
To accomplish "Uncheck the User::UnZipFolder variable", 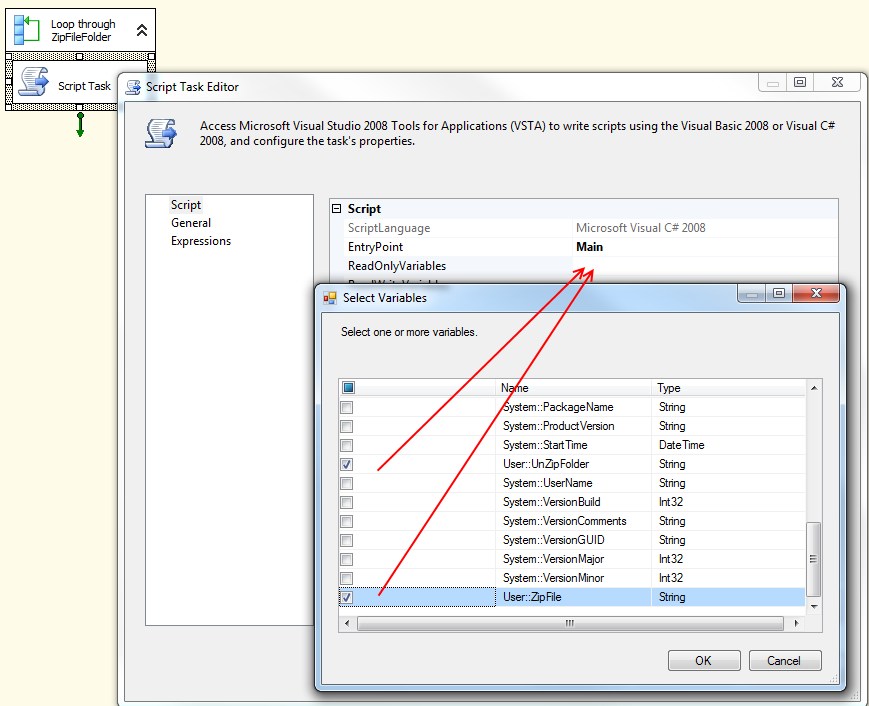I will [346, 464].
